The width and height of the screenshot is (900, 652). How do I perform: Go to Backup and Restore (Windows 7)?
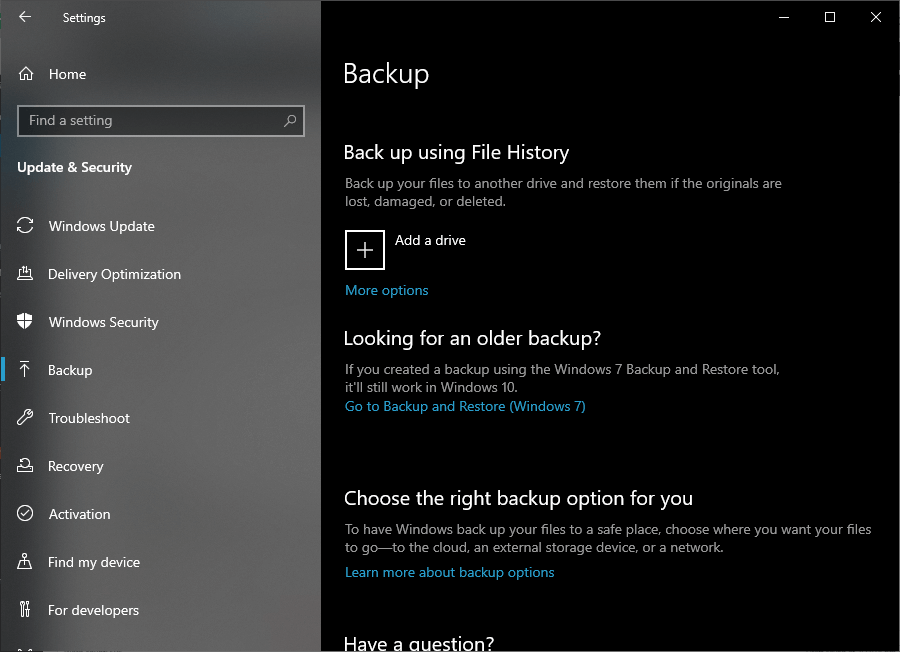pyautogui.click(x=465, y=406)
